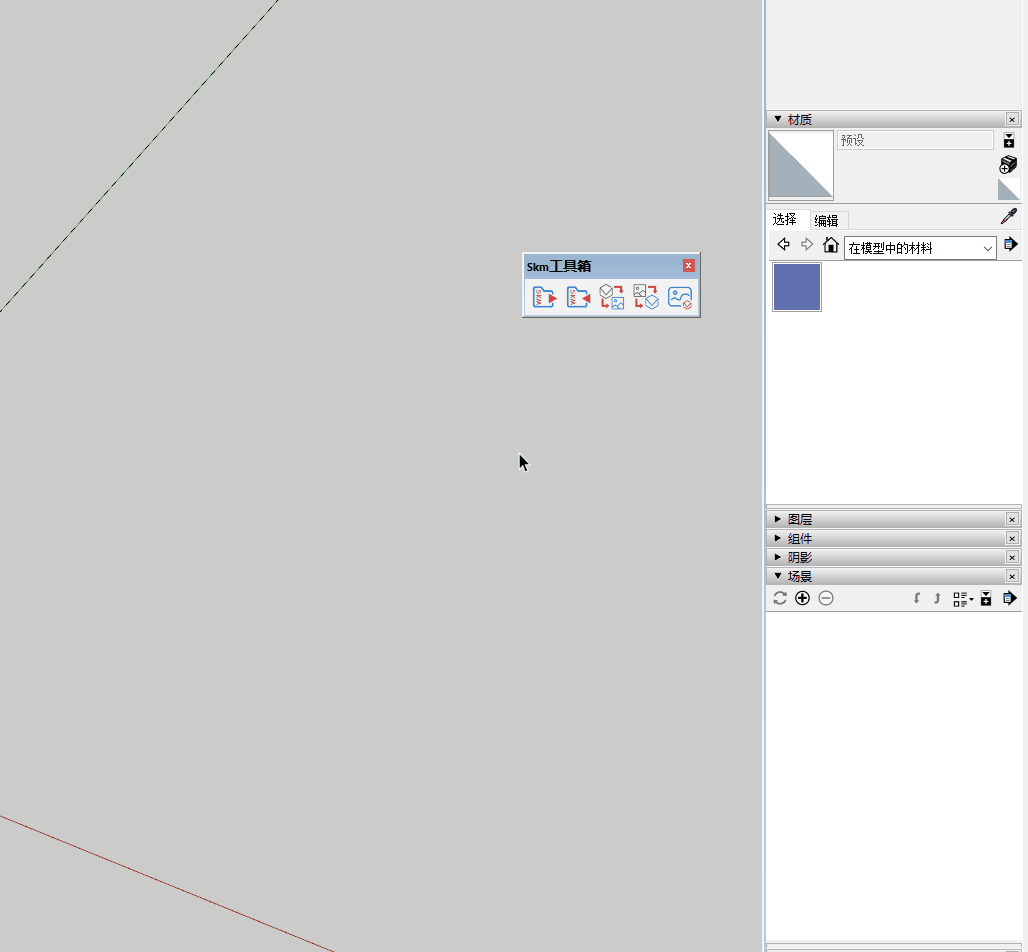1028x952 pixels.
Task: Click the create material icon in the materials panel
Action: (1007, 164)
